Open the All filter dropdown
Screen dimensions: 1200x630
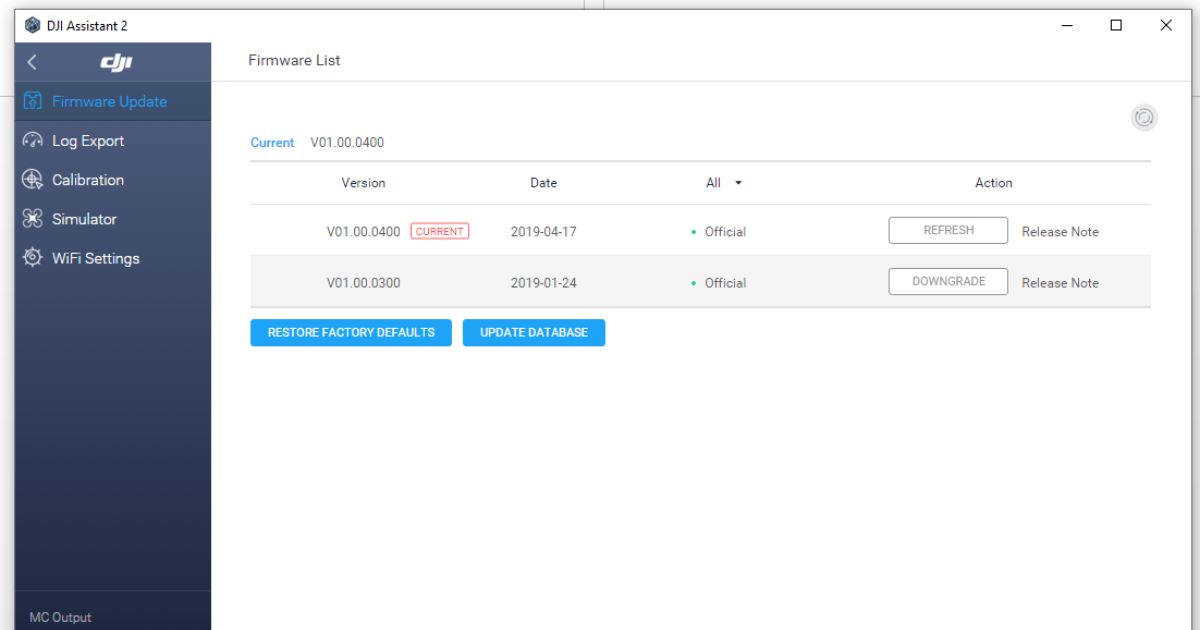pos(724,183)
